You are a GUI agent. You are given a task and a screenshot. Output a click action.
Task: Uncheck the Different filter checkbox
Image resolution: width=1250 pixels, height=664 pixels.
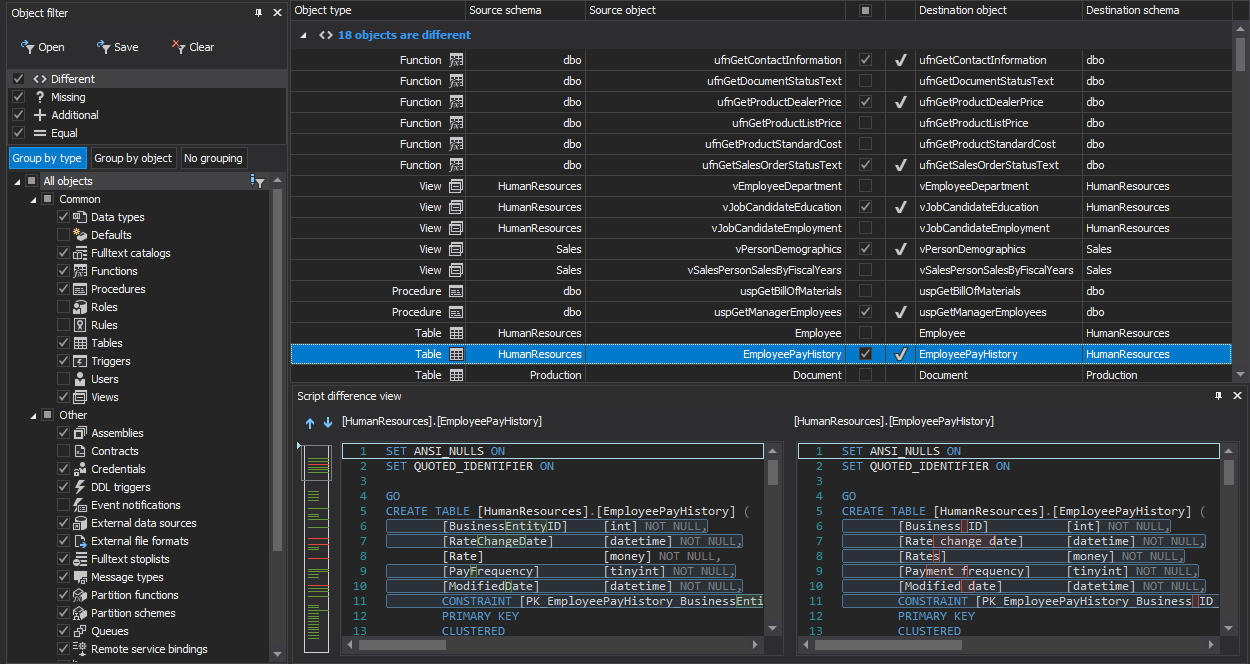[x=18, y=79]
